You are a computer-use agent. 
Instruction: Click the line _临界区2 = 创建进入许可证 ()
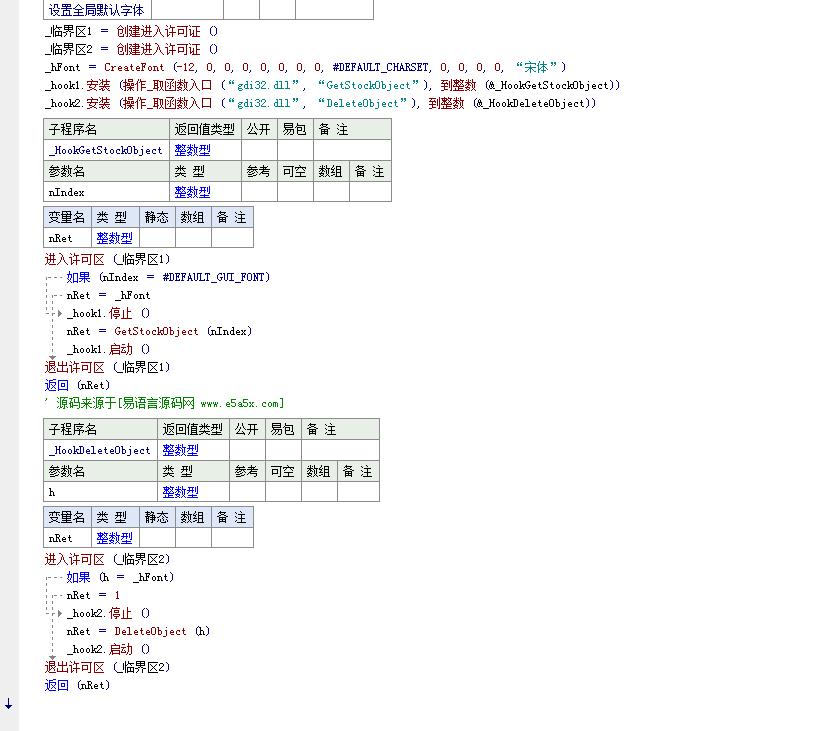[132, 50]
